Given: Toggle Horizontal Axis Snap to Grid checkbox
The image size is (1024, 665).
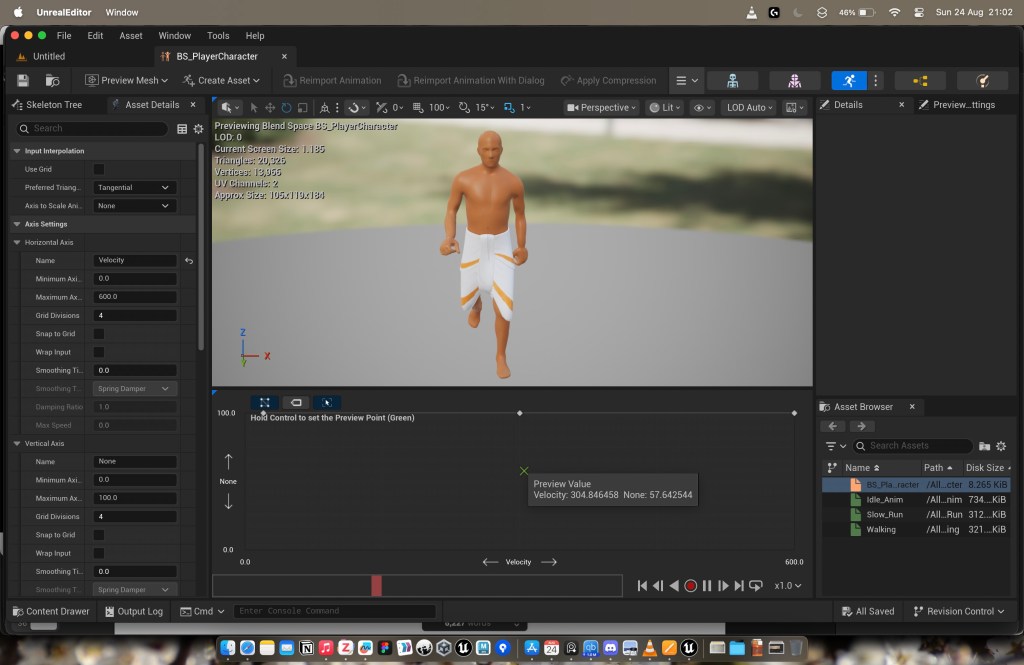Looking at the screenshot, I should click(99, 334).
